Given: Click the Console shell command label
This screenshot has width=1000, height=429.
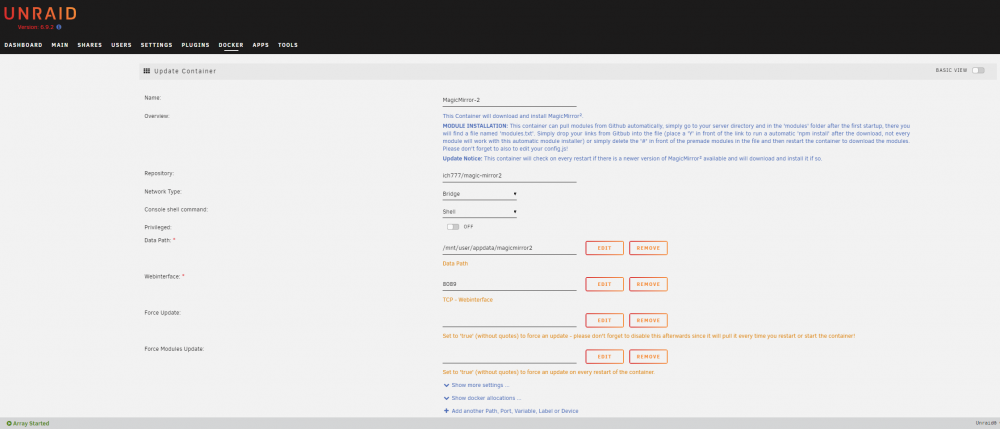Looking at the screenshot, I should [x=176, y=209].
